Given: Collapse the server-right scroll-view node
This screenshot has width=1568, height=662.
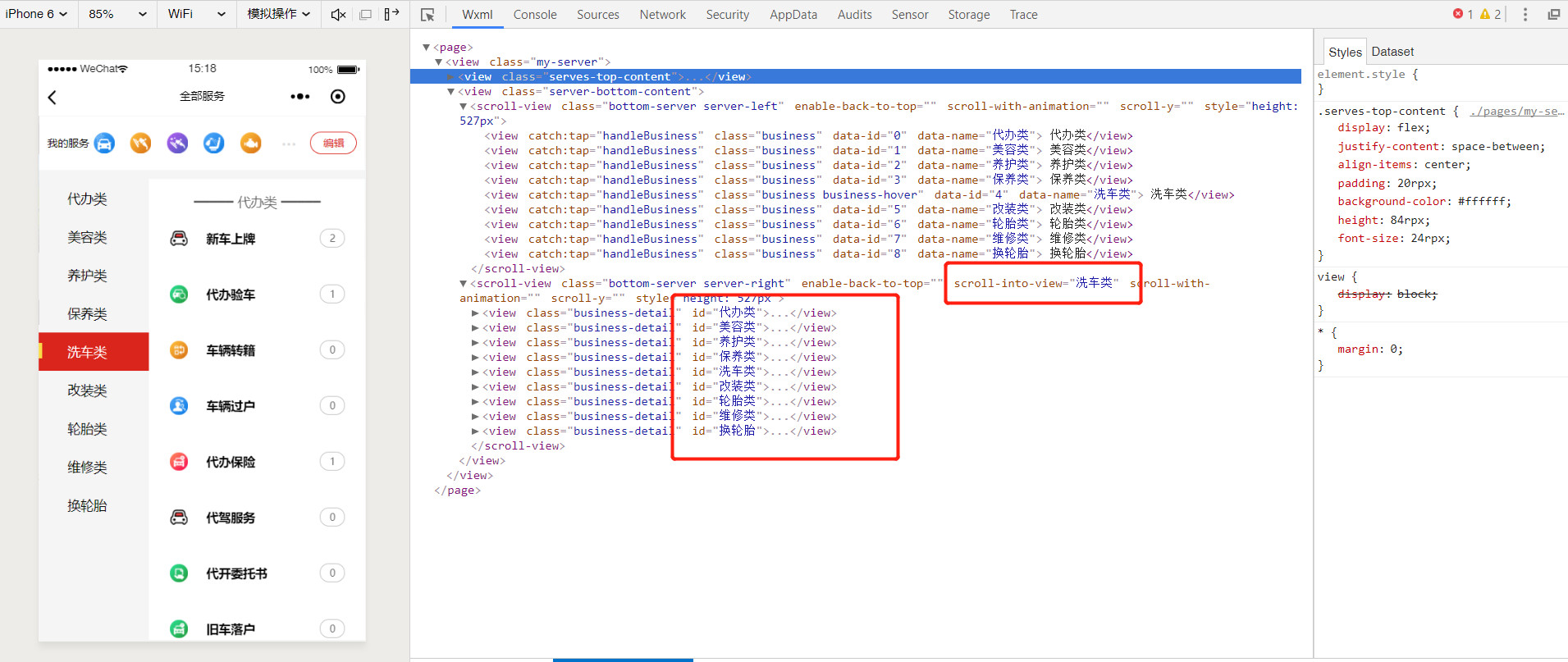Looking at the screenshot, I should tap(463, 284).
